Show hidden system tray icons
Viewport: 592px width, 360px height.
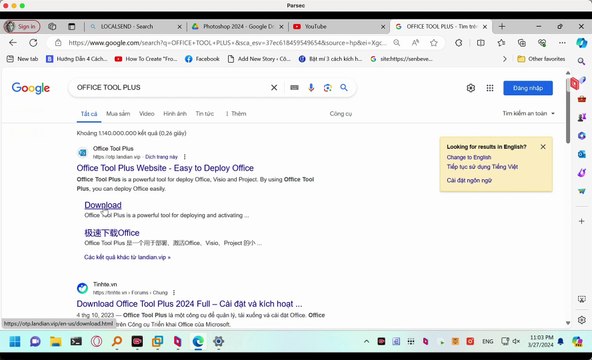[x=366, y=342]
